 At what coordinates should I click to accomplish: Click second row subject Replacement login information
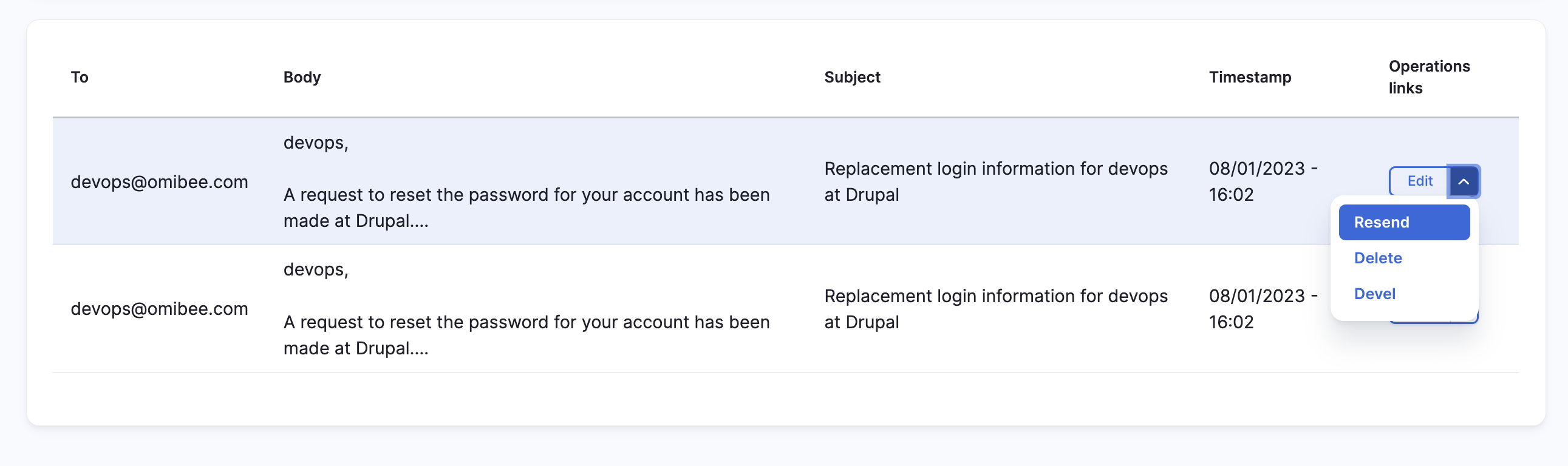(996, 308)
